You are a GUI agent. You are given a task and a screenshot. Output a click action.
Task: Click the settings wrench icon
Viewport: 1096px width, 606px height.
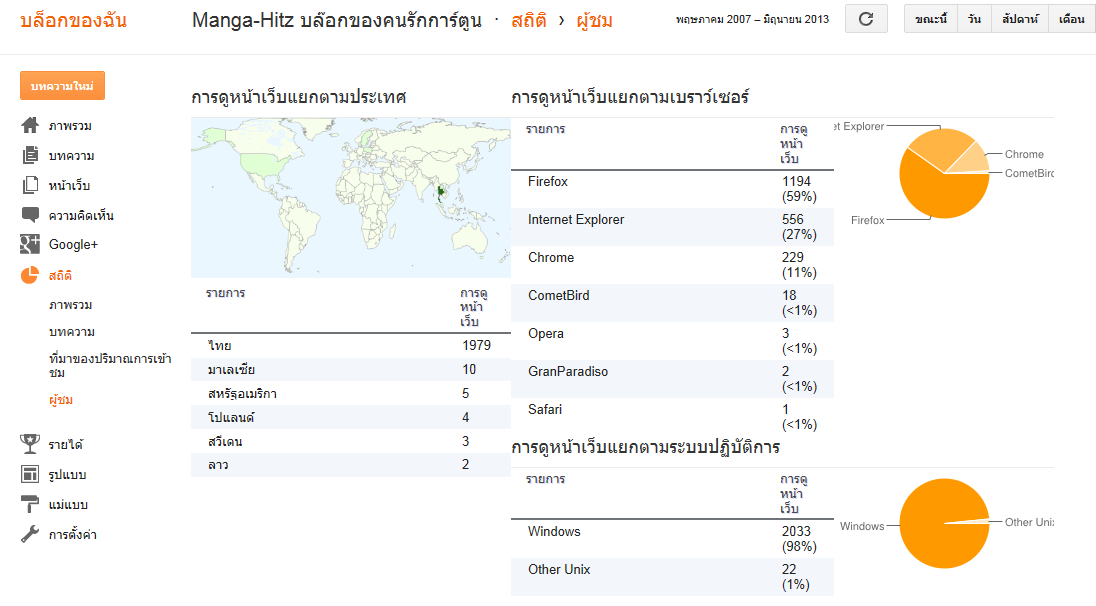[x=30, y=534]
